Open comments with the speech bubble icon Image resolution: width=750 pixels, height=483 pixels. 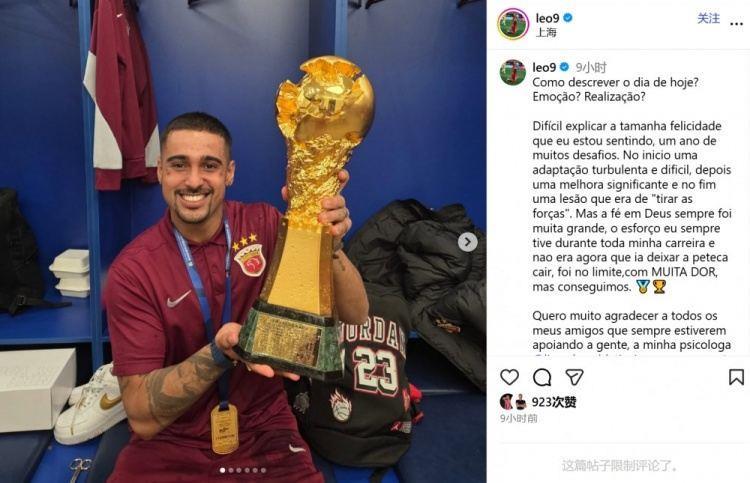point(542,377)
